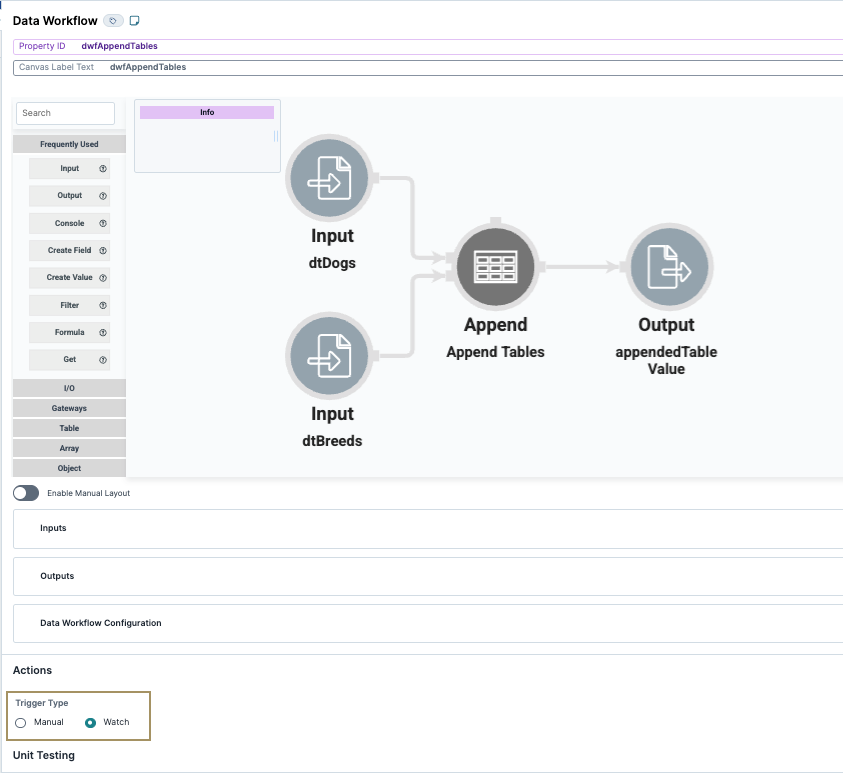Switch to the Table operator category
This screenshot has width=843, height=773.
(x=67, y=427)
